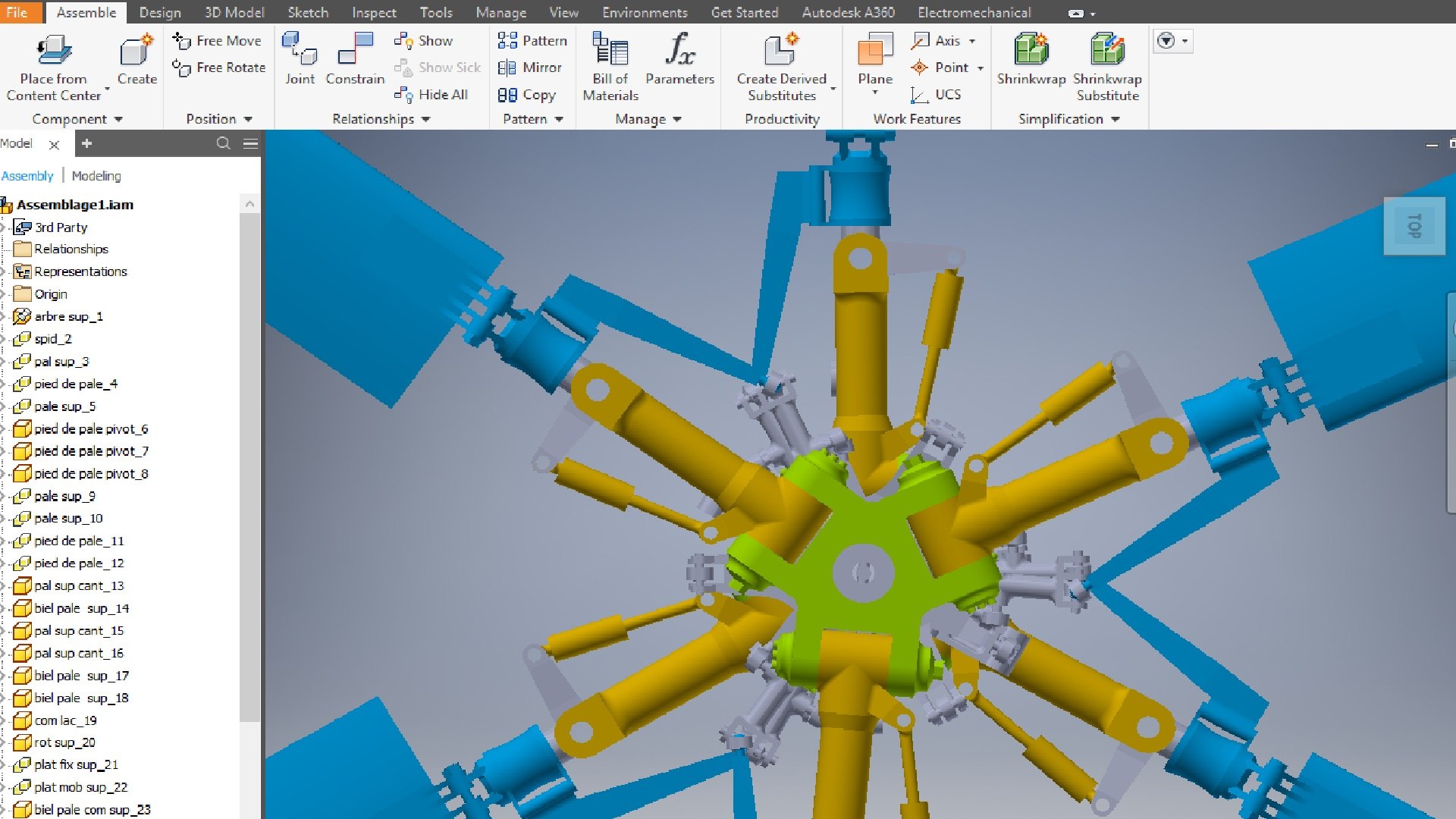Expand the Simplification panel dropdown
This screenshot has width=1456, height=819.
tap(1115, 120)
